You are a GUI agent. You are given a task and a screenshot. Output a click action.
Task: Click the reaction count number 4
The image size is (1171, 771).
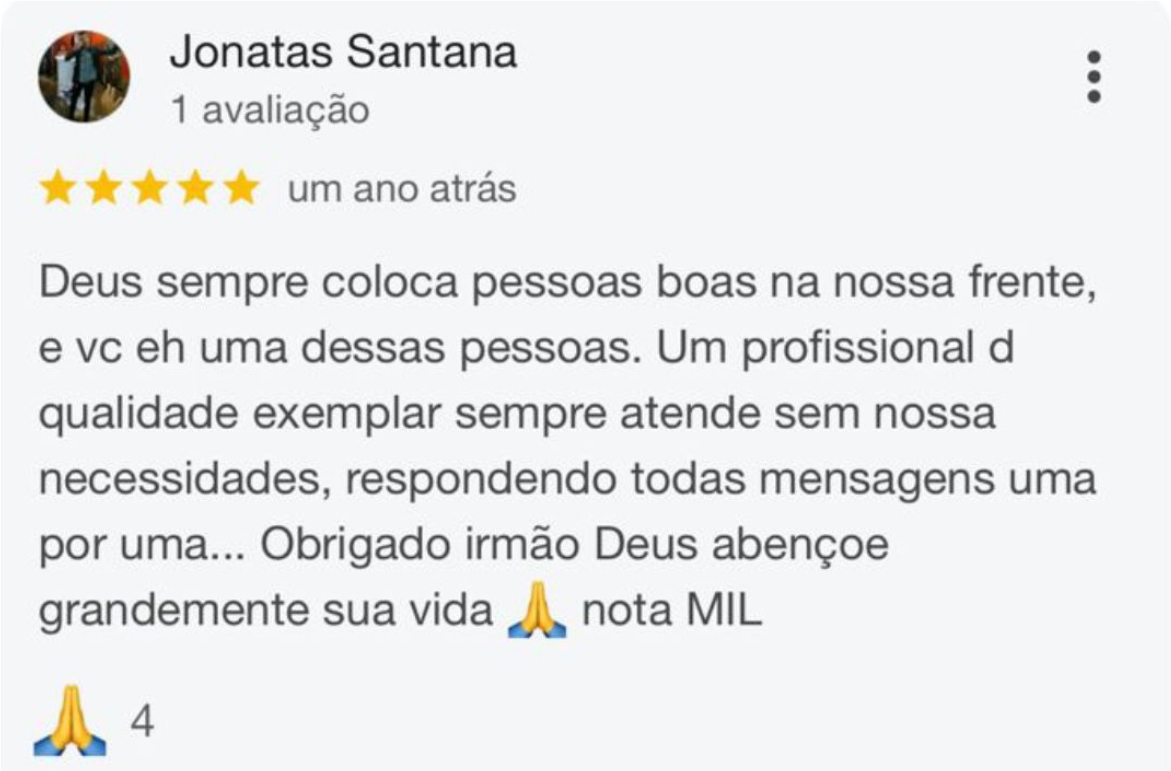[143, 723]
